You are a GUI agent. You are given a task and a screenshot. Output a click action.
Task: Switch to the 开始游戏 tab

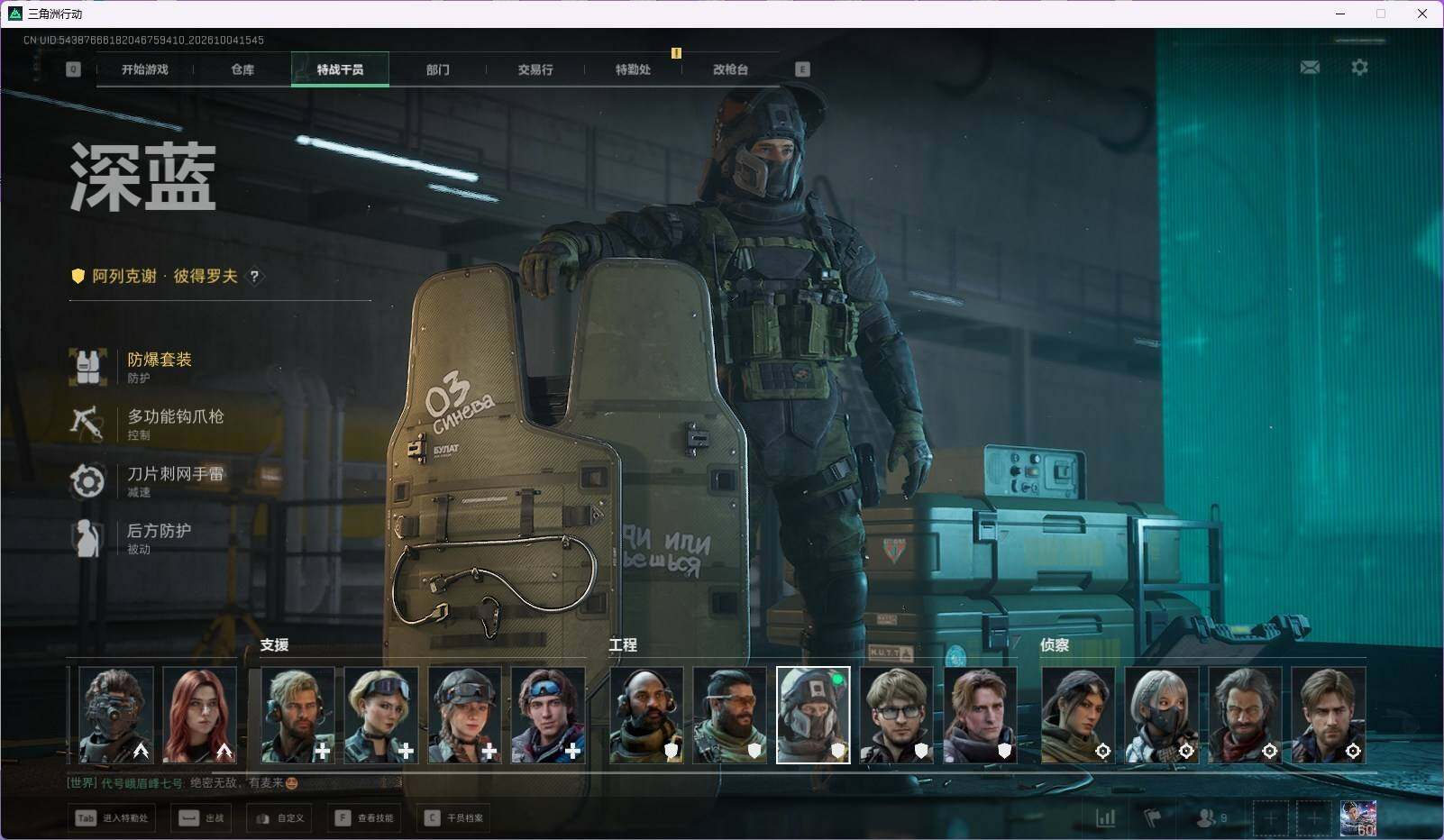click(145, 69)
